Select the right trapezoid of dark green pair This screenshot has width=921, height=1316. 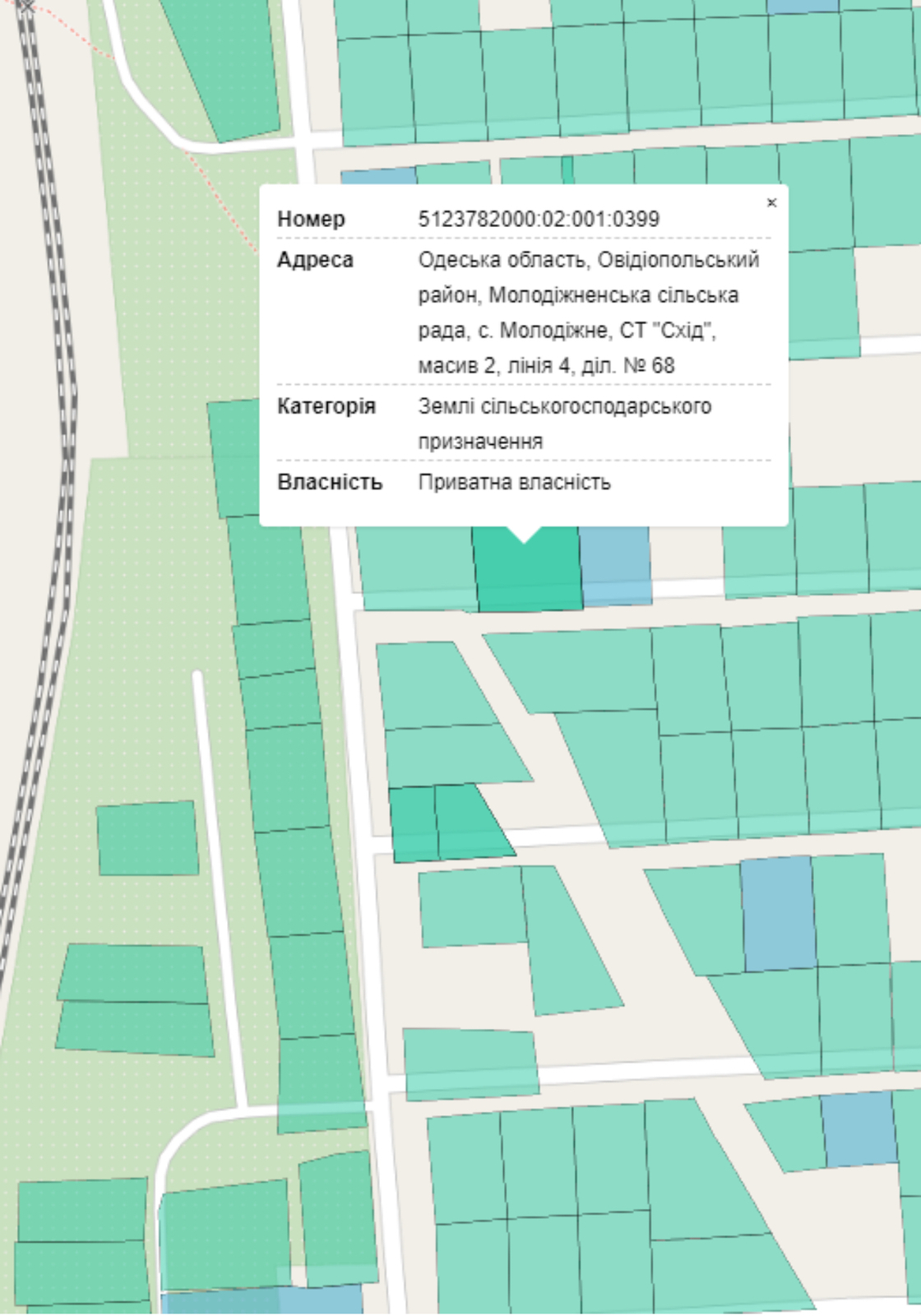466,821
